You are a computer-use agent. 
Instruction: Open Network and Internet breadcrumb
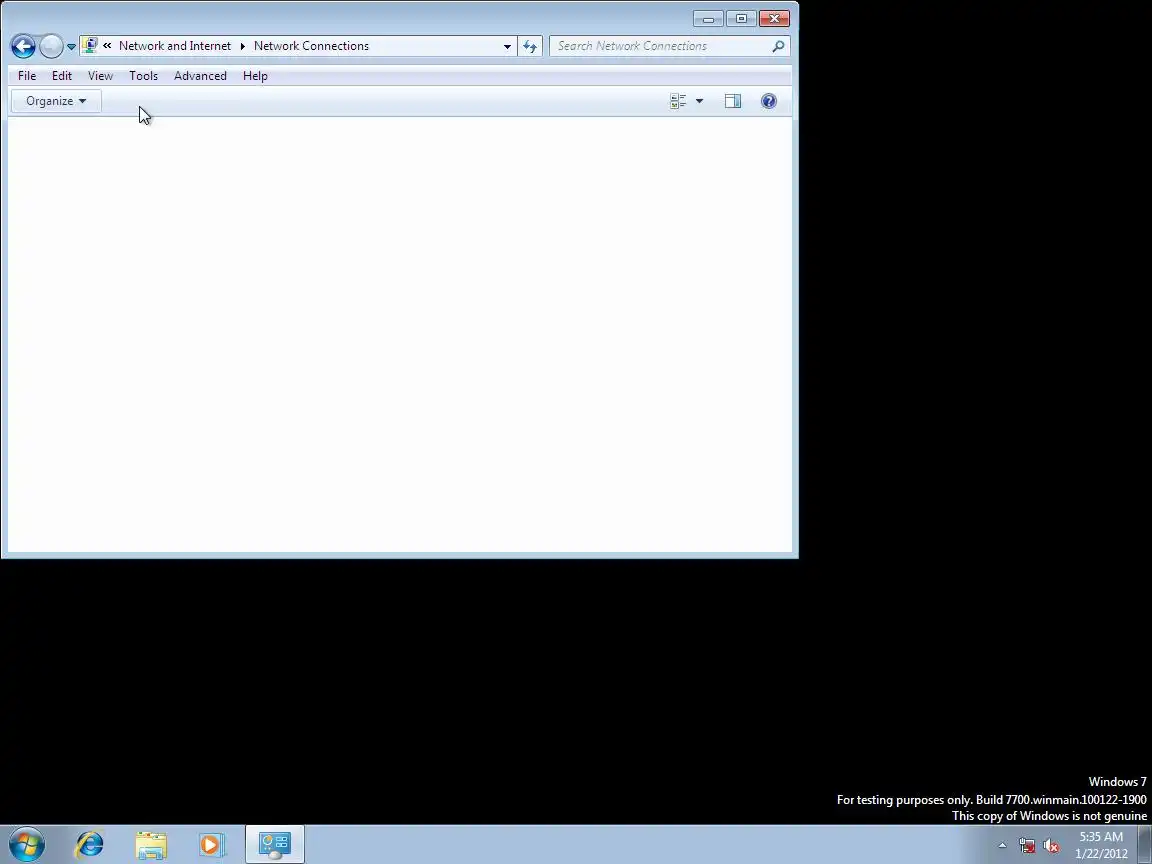pos(175,46)
